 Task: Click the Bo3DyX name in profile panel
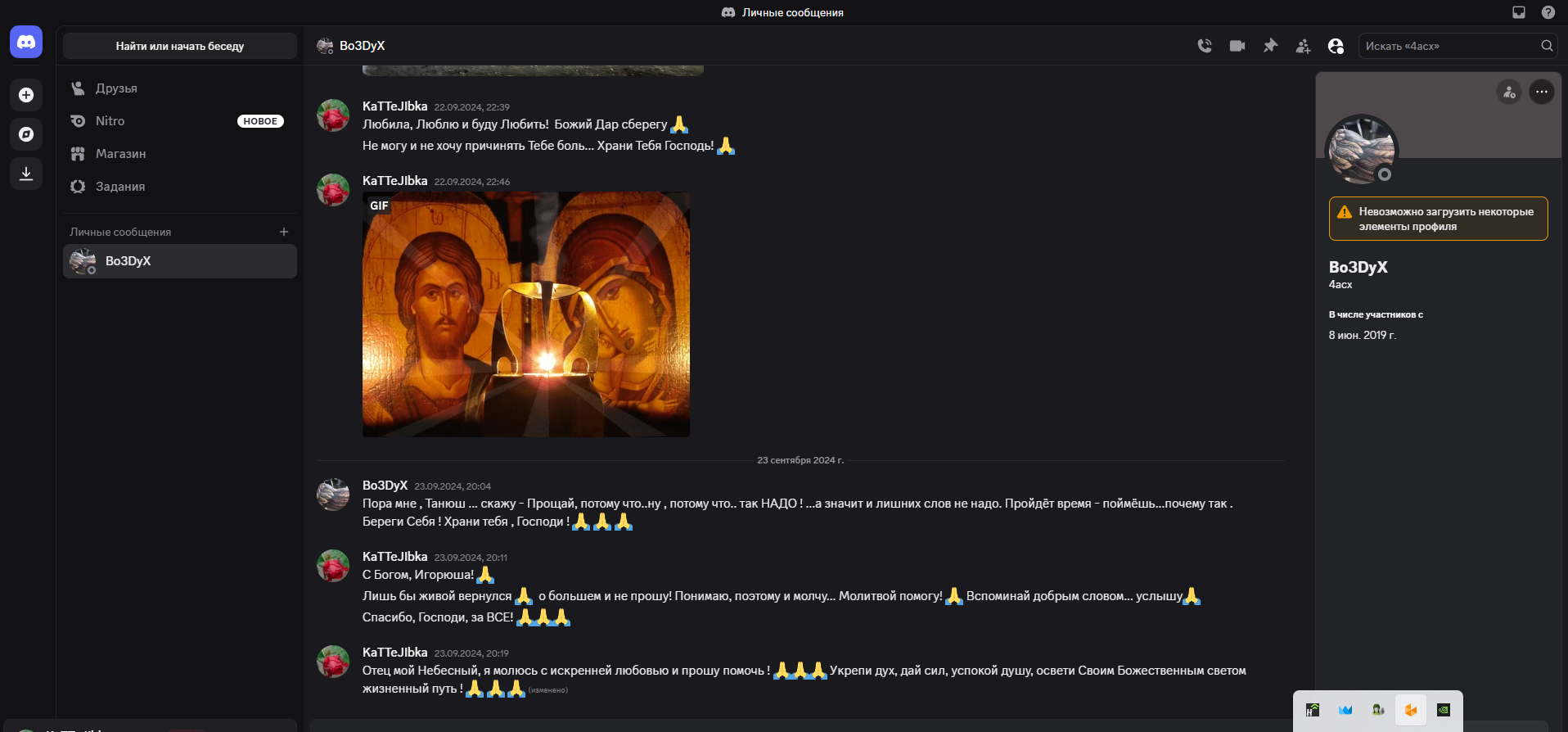click(1358, 267)
